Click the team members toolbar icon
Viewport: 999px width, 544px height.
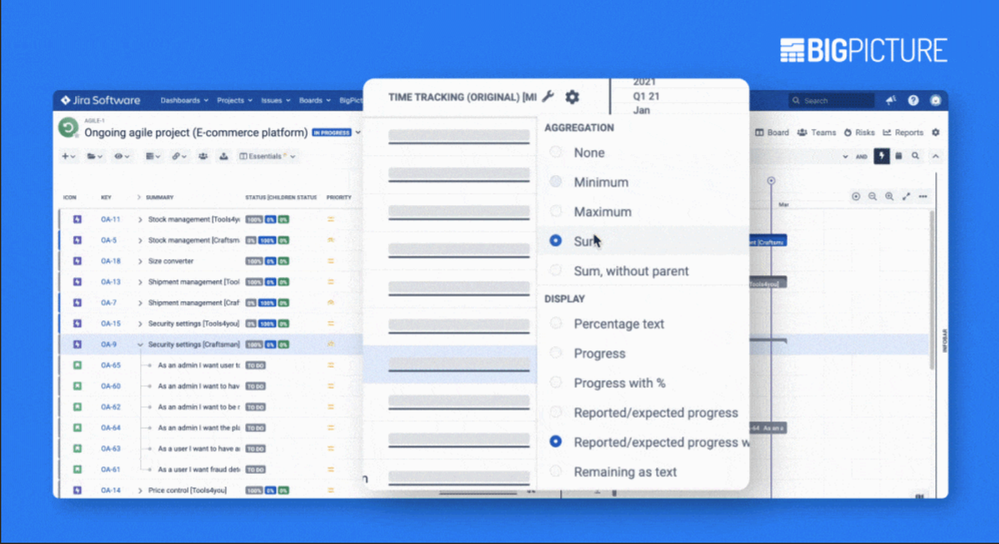[x=203, y=156]
